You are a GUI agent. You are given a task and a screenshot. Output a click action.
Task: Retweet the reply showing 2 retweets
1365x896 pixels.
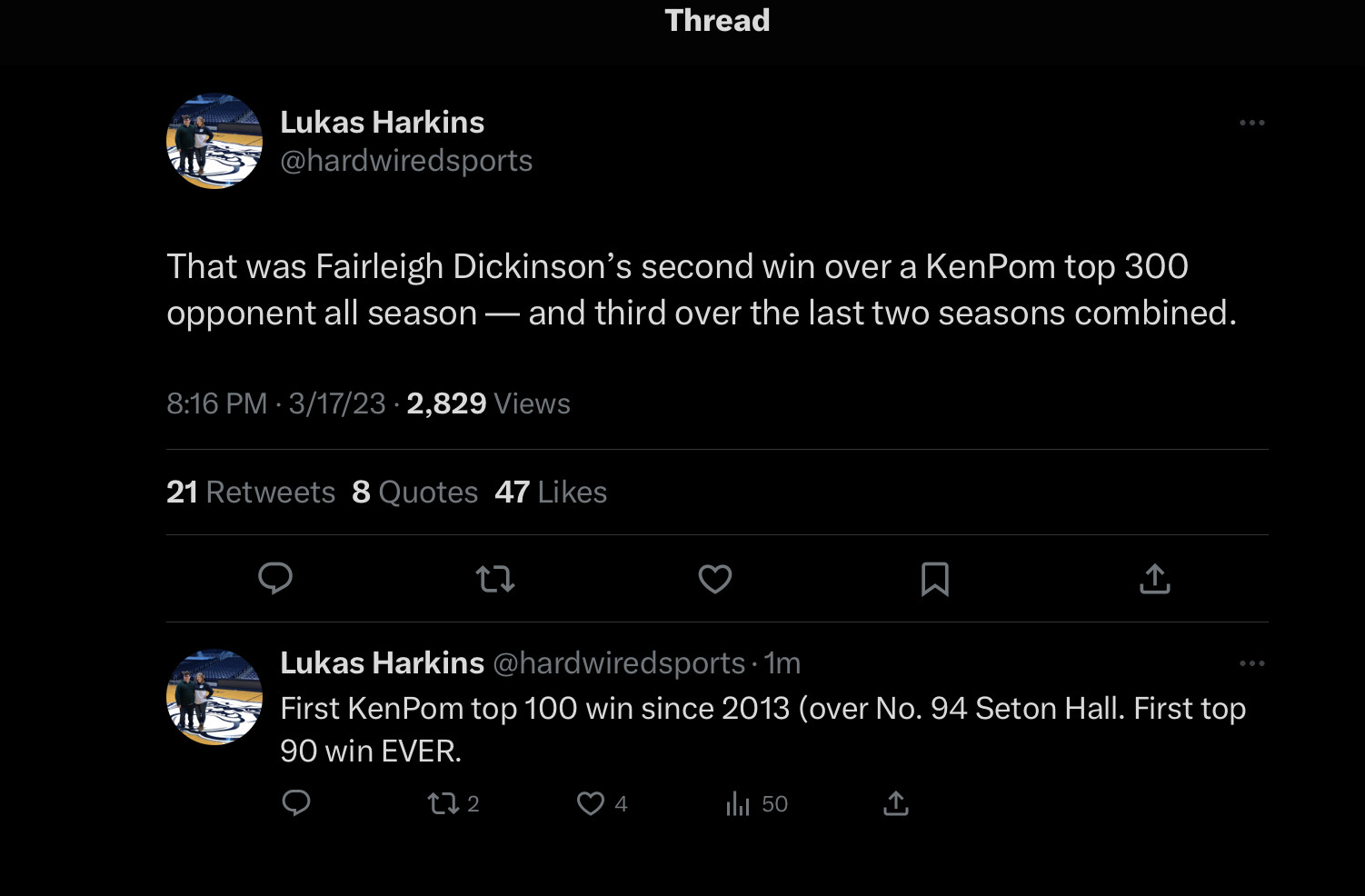[453, 803]
